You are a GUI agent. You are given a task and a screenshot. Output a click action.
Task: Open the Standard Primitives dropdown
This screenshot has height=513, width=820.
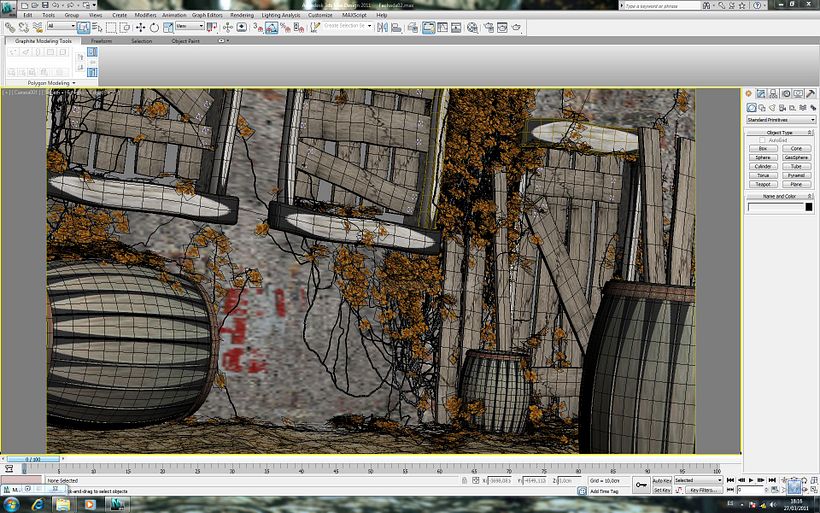coord(781,119)
